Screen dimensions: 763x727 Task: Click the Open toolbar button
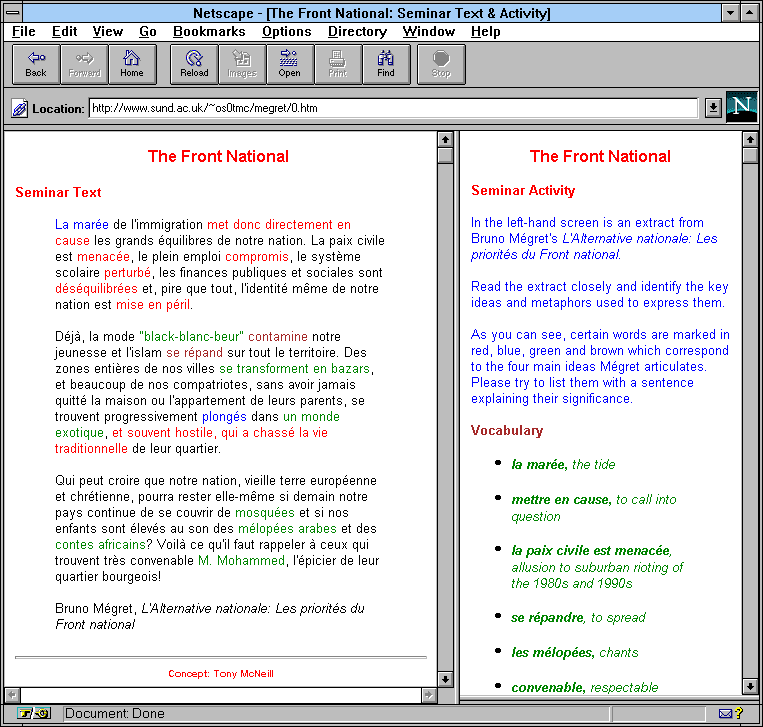pos(289,65)
